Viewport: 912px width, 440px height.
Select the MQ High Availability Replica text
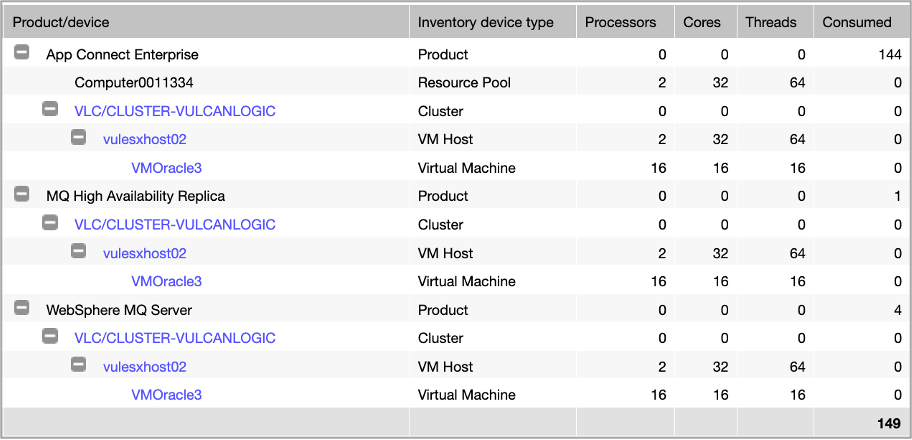coord(136,197)
